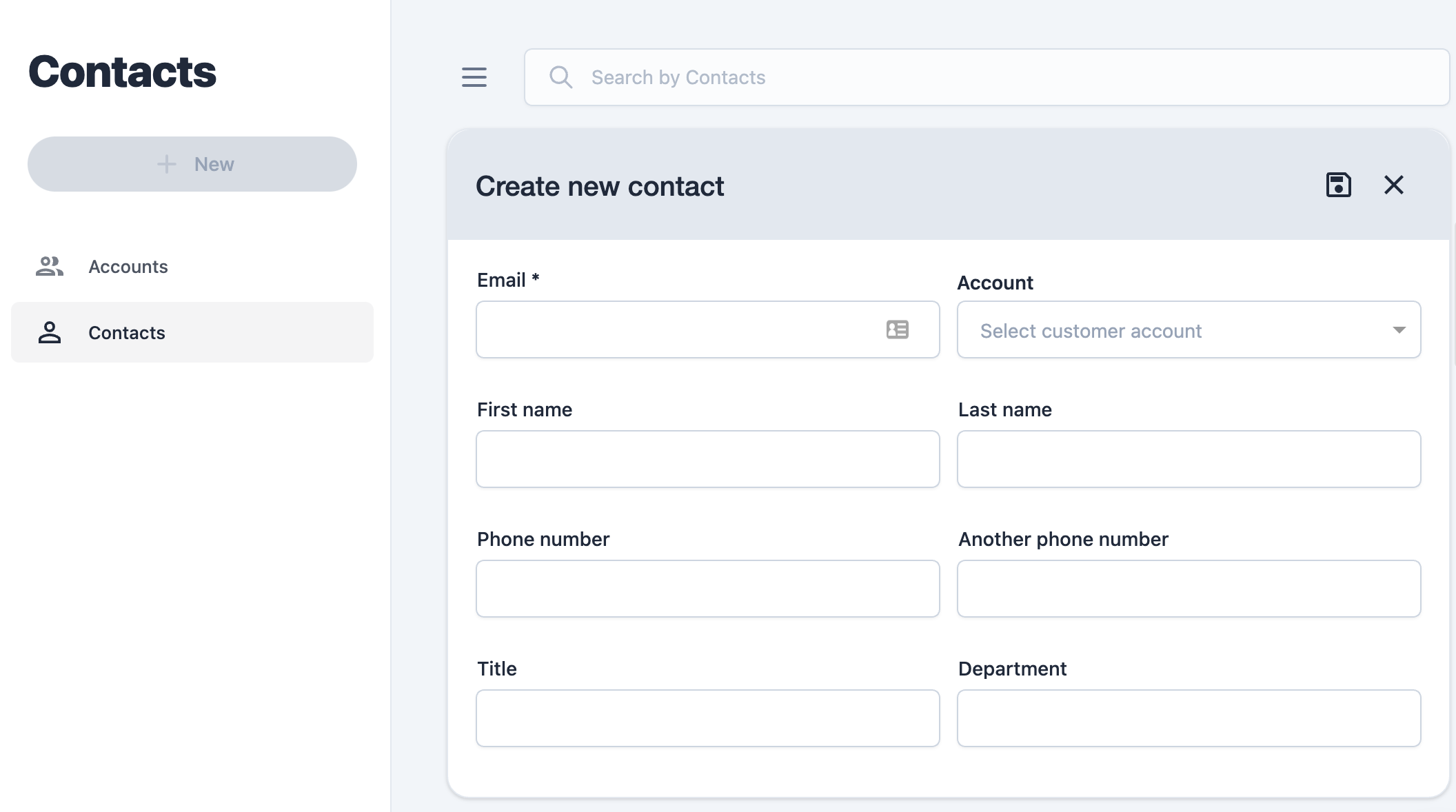Focus the Search by Contacts field

[987, 77]
